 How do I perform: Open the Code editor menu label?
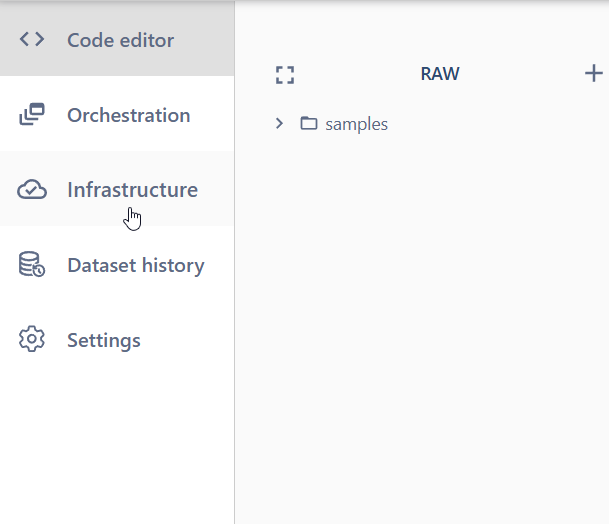(120, 40)
